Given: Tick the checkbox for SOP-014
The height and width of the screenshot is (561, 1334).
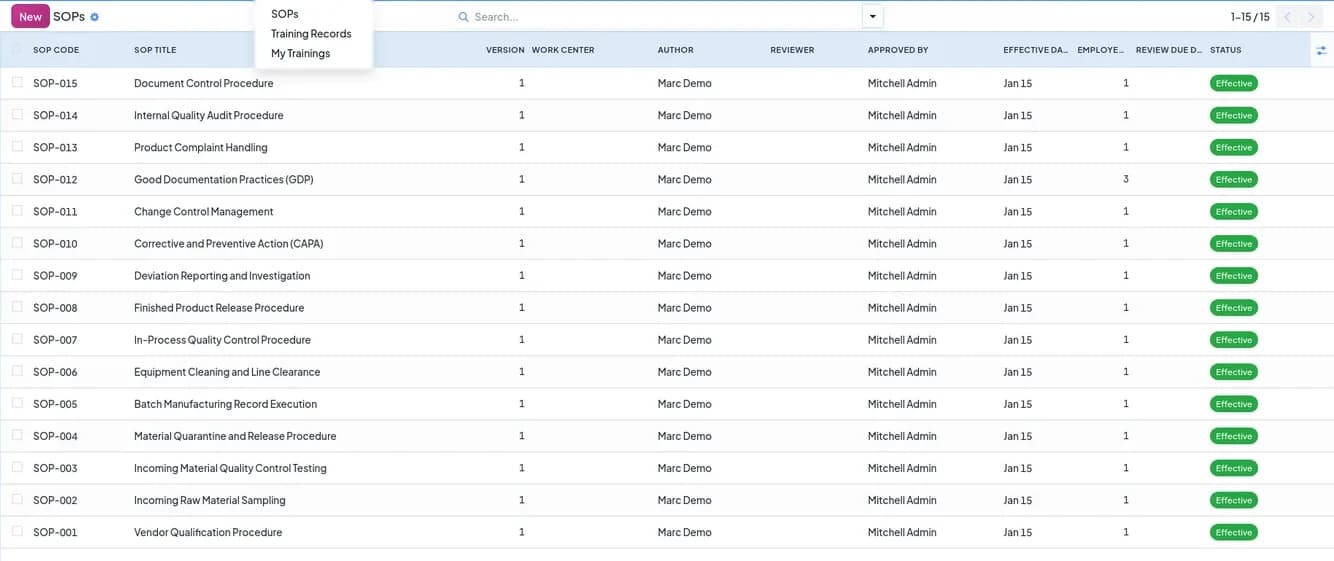Looking at the screenshot, I should [x=17, y=115].
